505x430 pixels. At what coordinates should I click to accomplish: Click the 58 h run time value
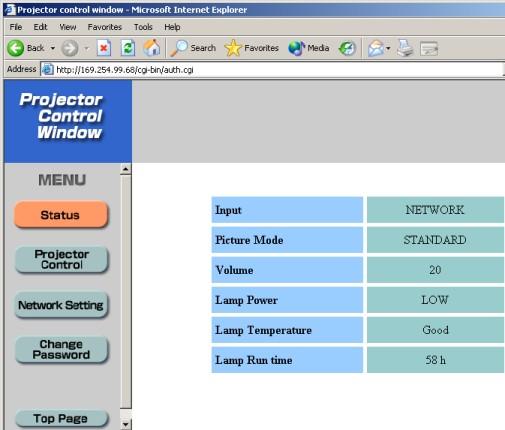tap(435, 360)
